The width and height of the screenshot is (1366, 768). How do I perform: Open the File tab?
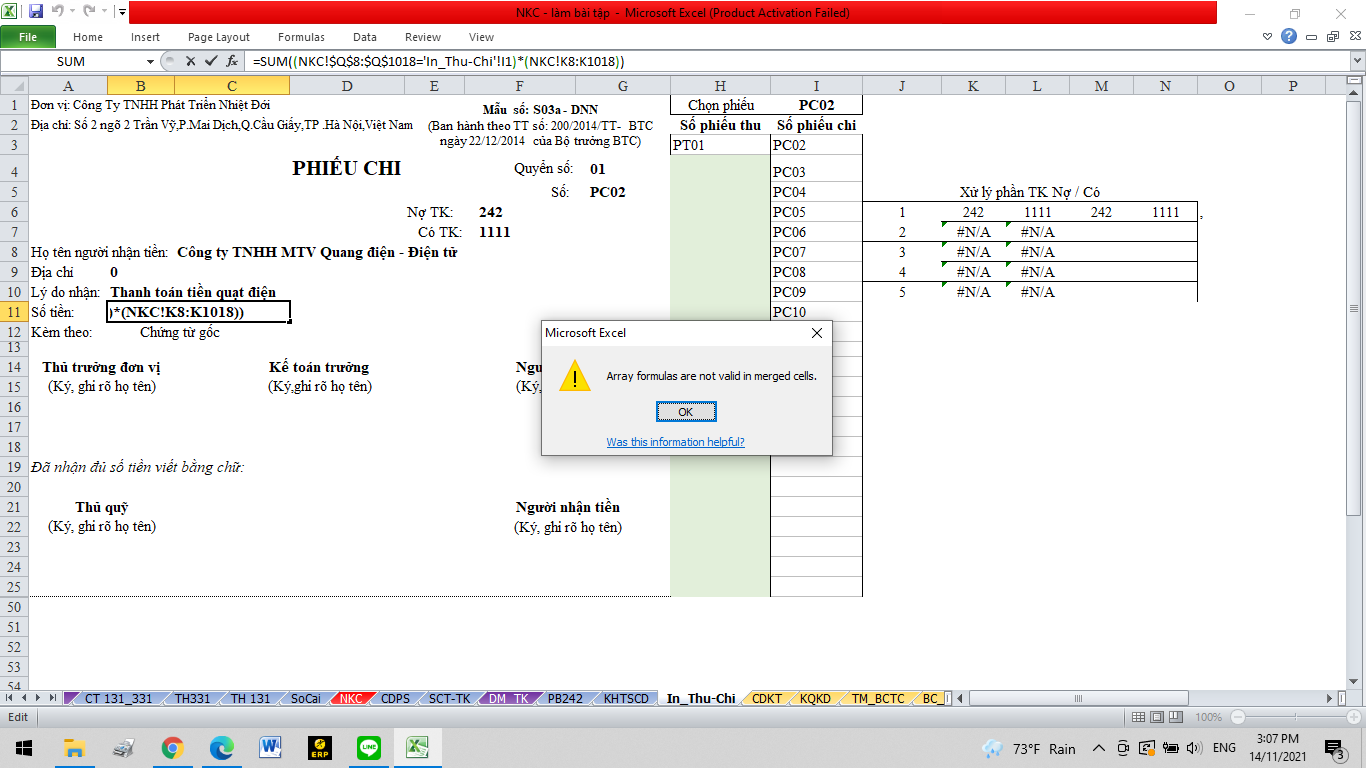point(28,37)
